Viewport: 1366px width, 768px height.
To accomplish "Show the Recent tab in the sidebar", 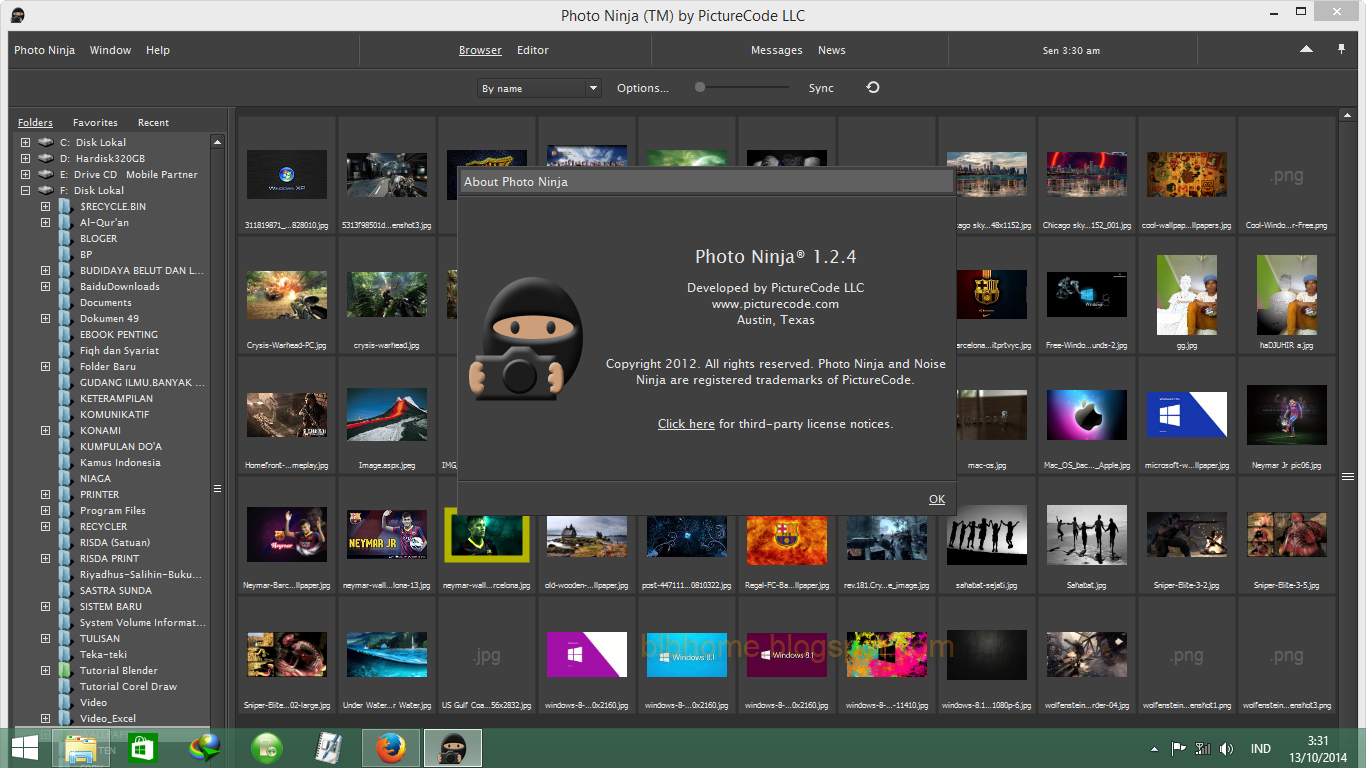I will coord(153,123).
